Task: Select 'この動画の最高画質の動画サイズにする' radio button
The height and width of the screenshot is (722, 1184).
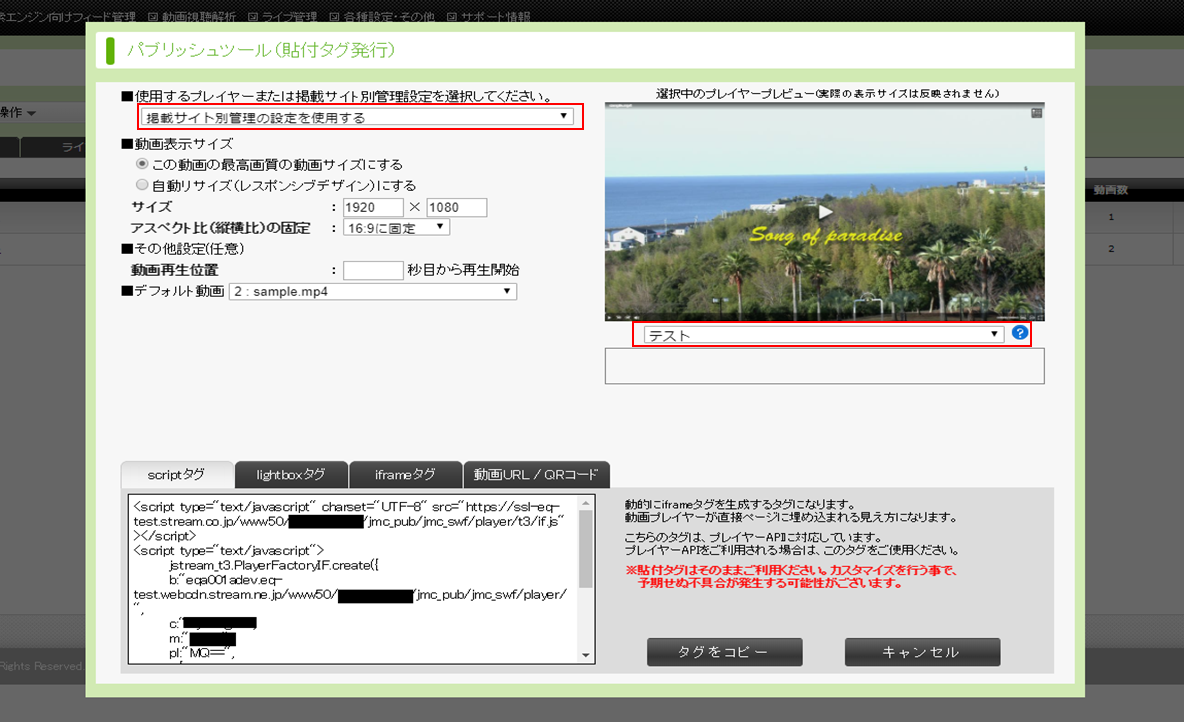Action: pyautogui.click(x=141, y=164)
